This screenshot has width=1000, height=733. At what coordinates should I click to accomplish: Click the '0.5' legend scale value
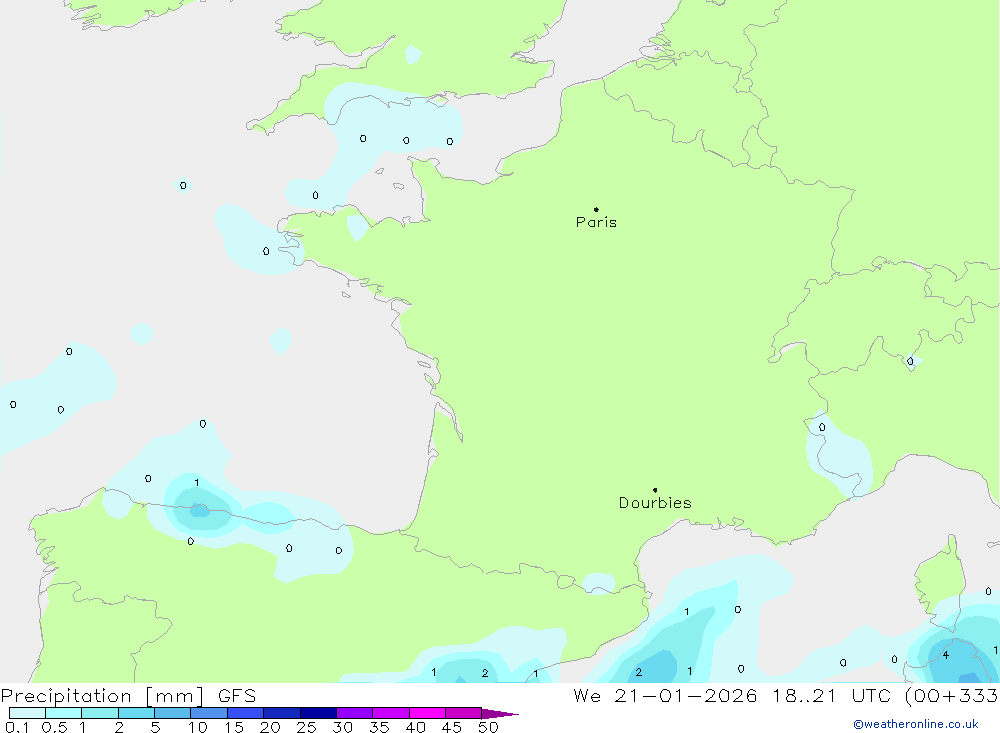[x=54, y=727]
